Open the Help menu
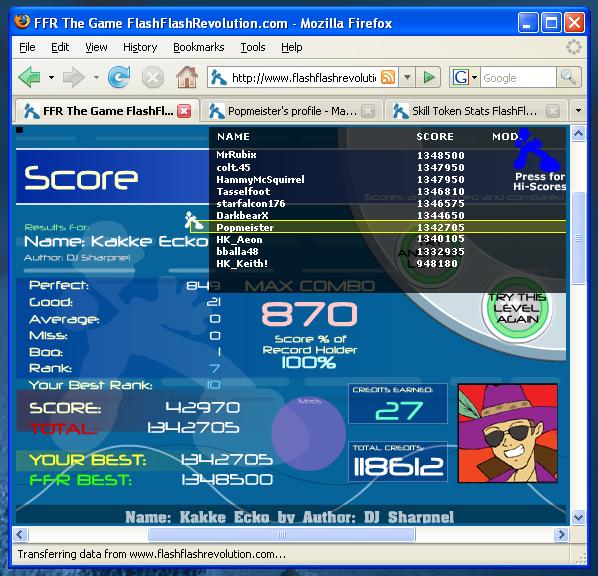The width and height of the screenshot is (598, 576). pos(292,47)
